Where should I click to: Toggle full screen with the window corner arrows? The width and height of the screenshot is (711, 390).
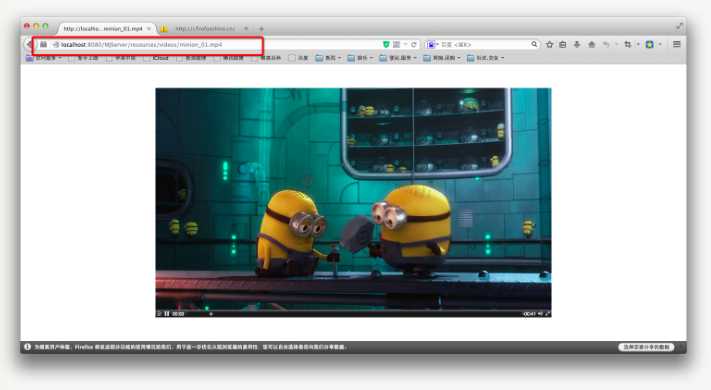click(679, 26)
